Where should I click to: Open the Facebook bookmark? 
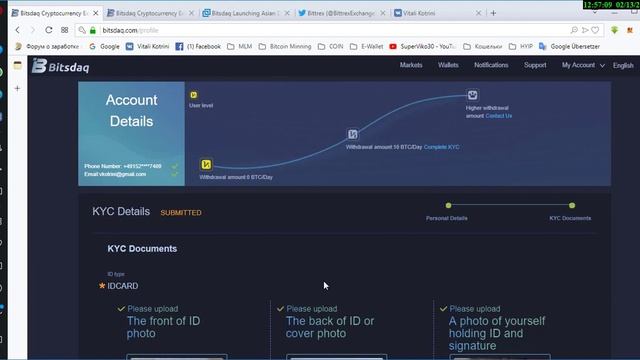coord(198,47)
